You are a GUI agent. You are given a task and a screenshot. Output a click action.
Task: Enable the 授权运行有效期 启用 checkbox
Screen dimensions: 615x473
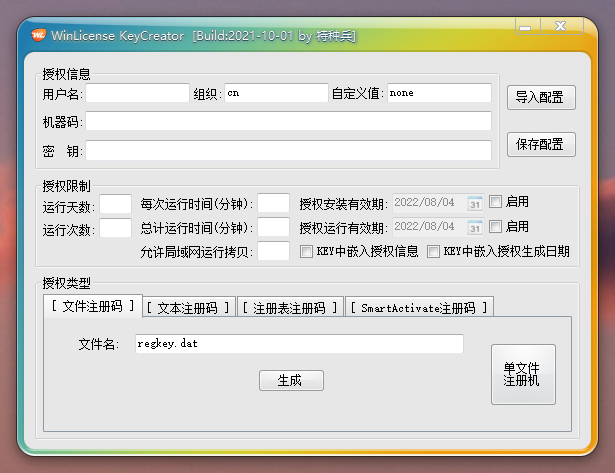click(x=495, y=226)
